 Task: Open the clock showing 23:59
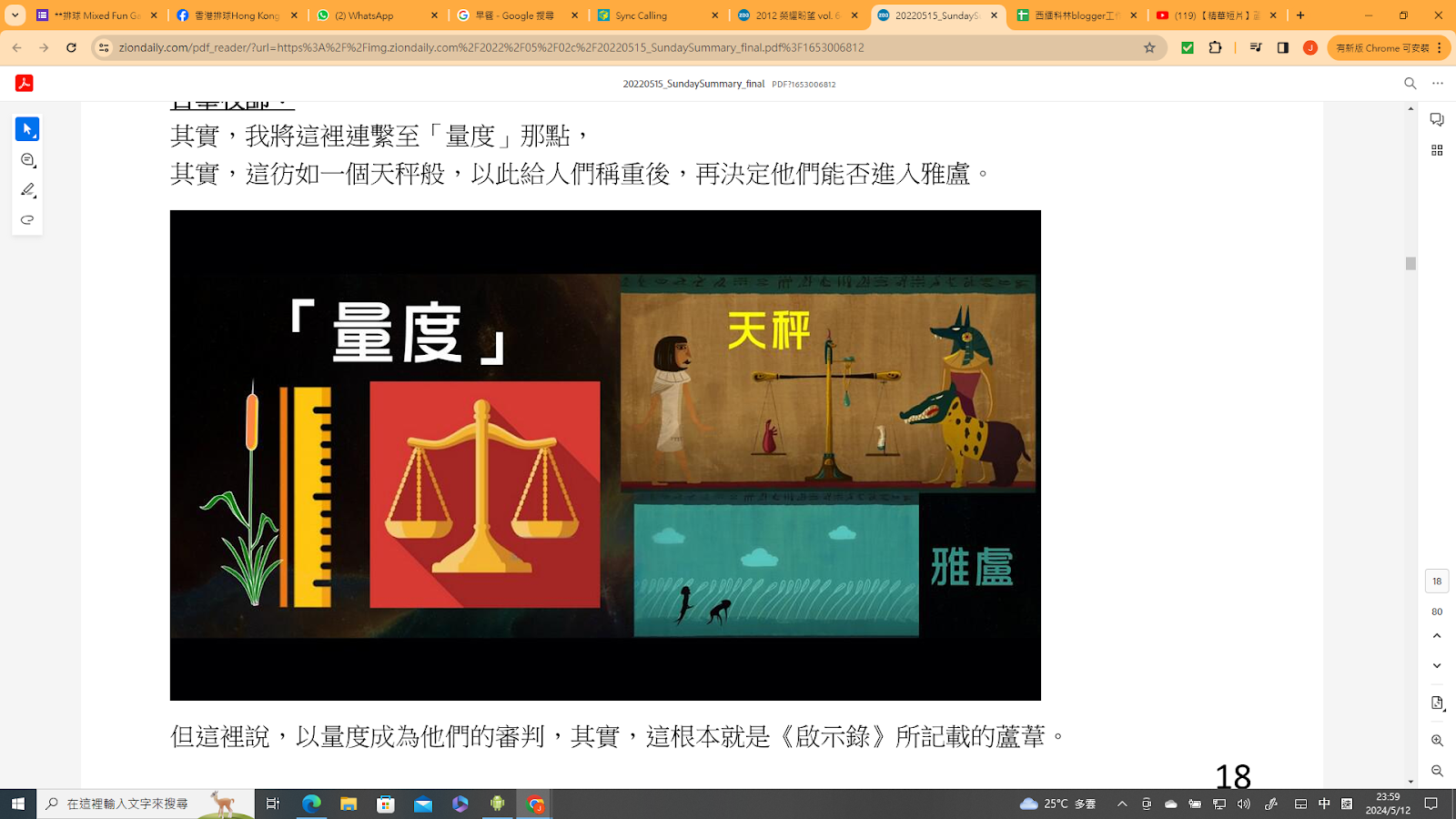point(1388,804)
